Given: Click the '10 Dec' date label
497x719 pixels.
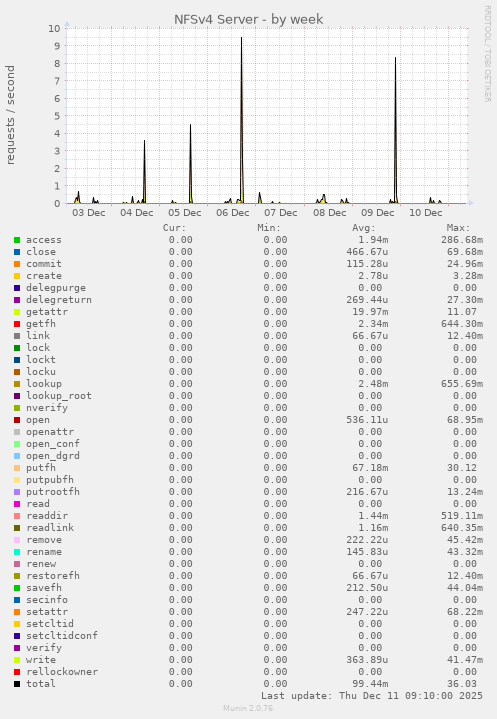Looking at the screenshot, I should click(425, 213).
